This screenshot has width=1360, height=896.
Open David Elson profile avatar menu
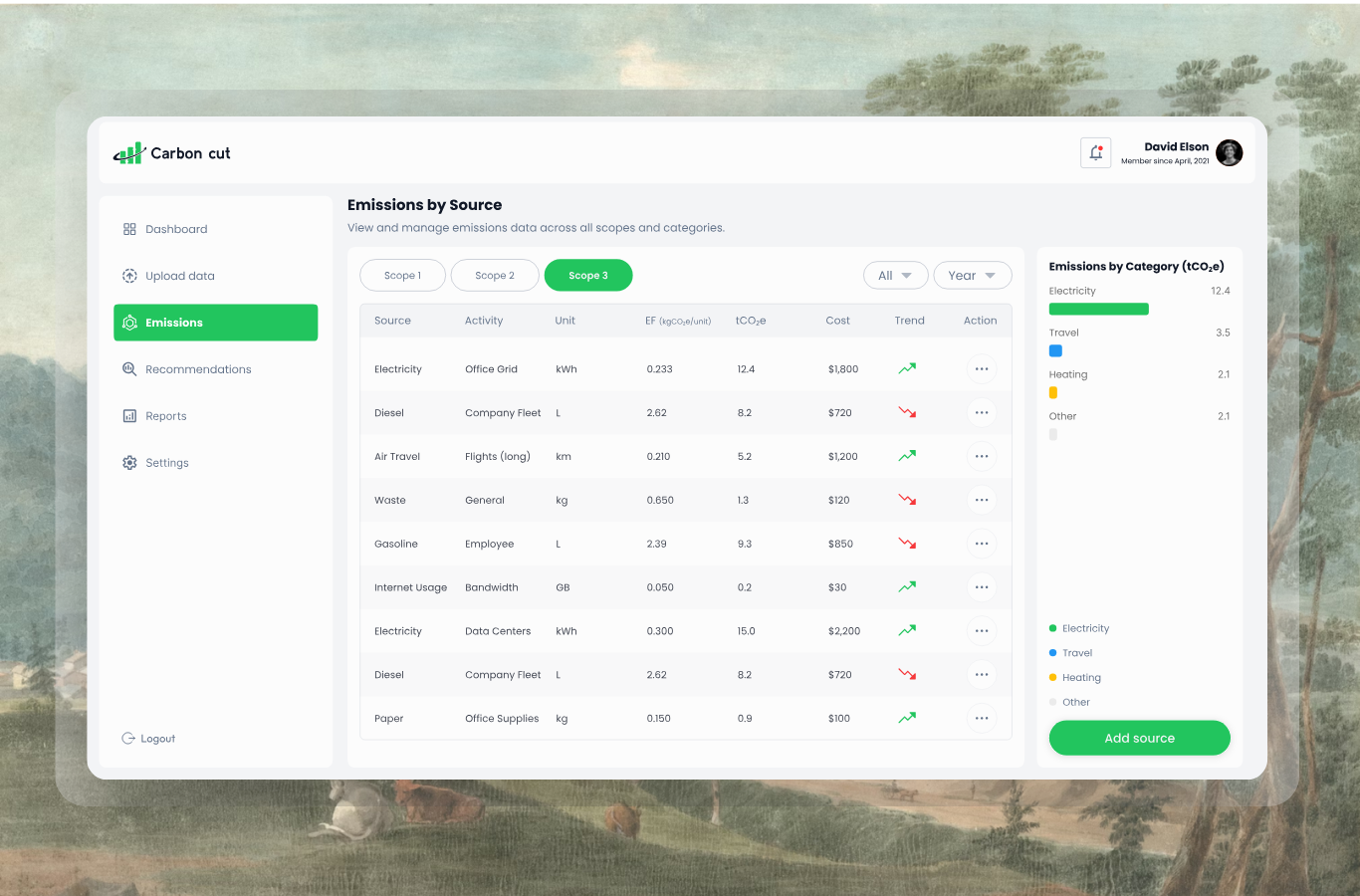click(1230, 153)
